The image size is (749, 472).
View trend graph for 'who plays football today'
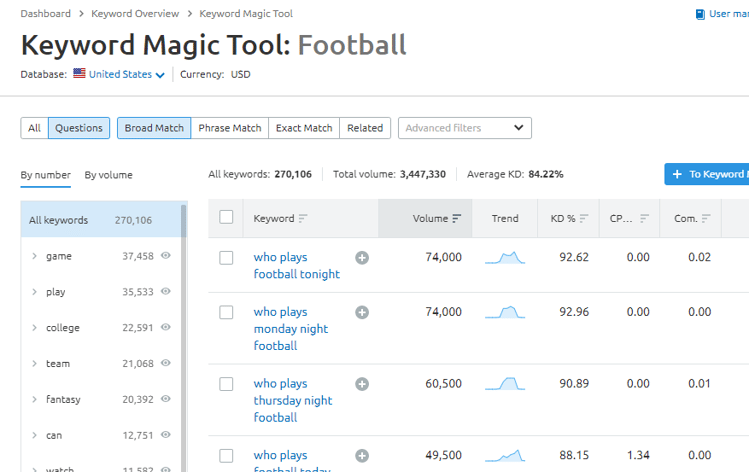(x=505, y=456)
